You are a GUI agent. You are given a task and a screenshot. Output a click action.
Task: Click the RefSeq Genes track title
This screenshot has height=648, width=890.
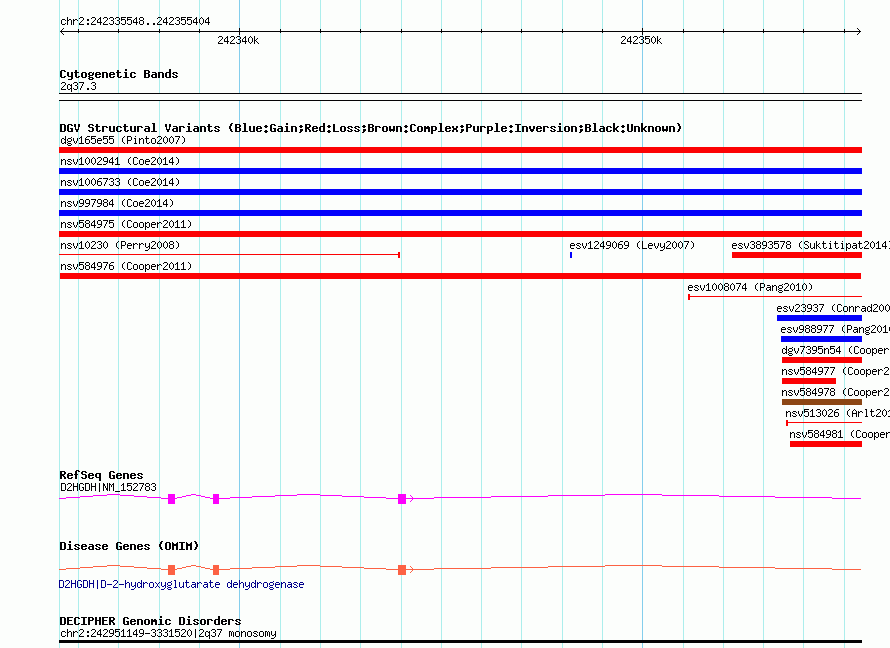pos(101,475)
